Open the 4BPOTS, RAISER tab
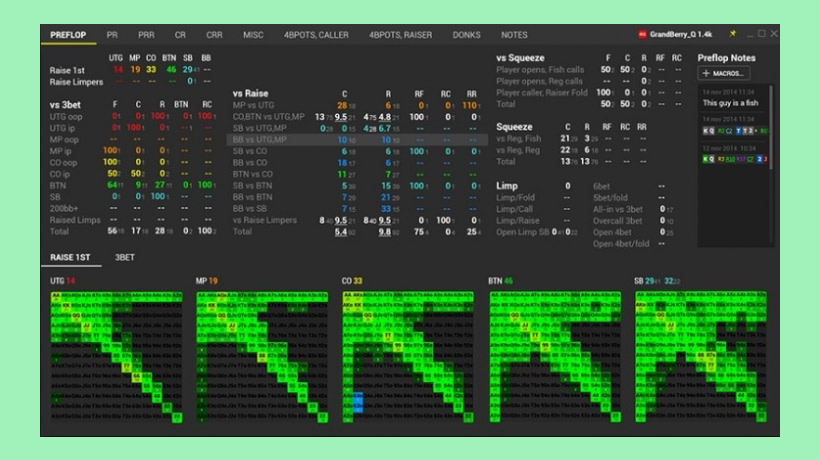This screenshot has height=460, width=820. click(x=401, y=35)
